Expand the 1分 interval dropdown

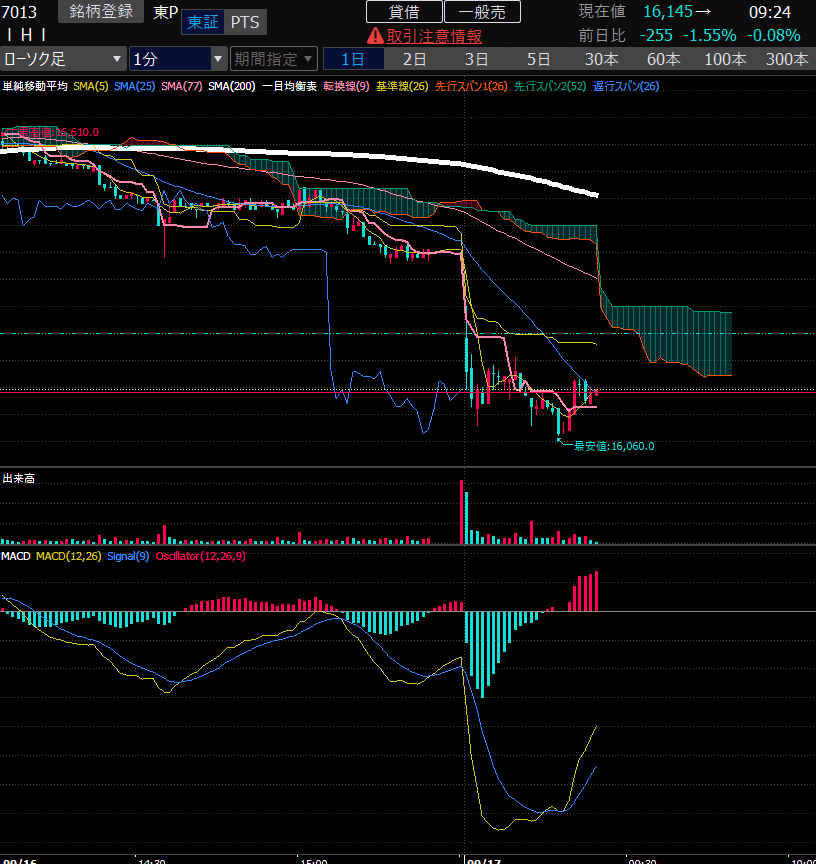point(178,59)
